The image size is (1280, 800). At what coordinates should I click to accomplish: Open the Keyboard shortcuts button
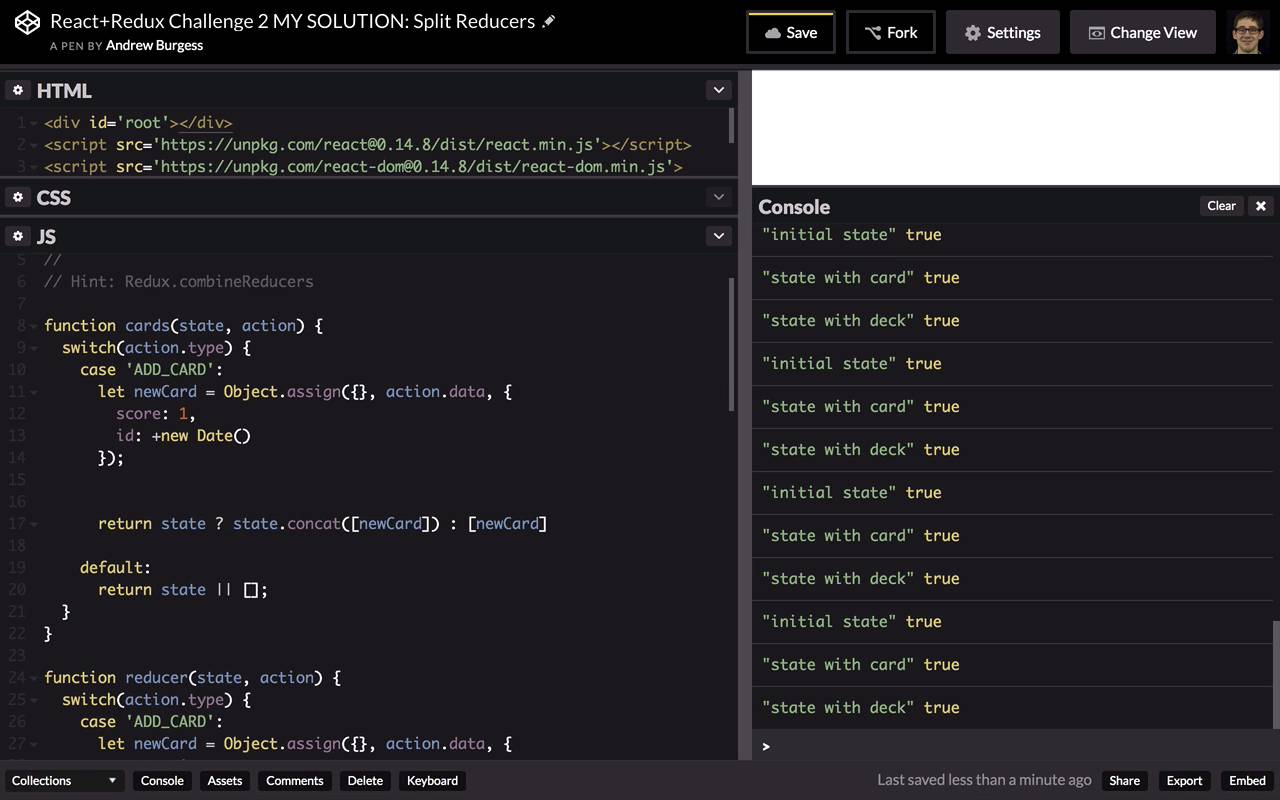pyautogui.click(x=433, y=781)
